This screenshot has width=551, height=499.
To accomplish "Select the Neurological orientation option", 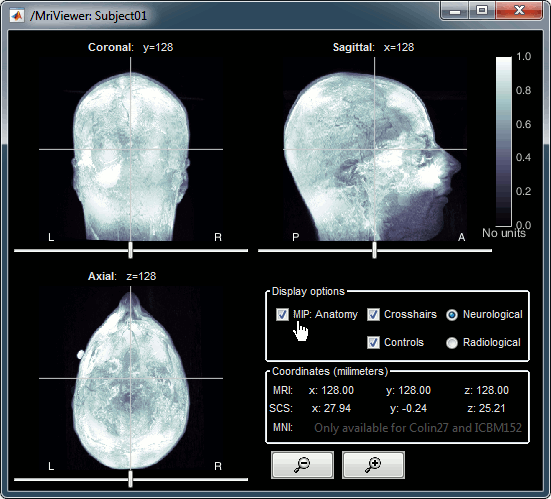I will [452, 315].
